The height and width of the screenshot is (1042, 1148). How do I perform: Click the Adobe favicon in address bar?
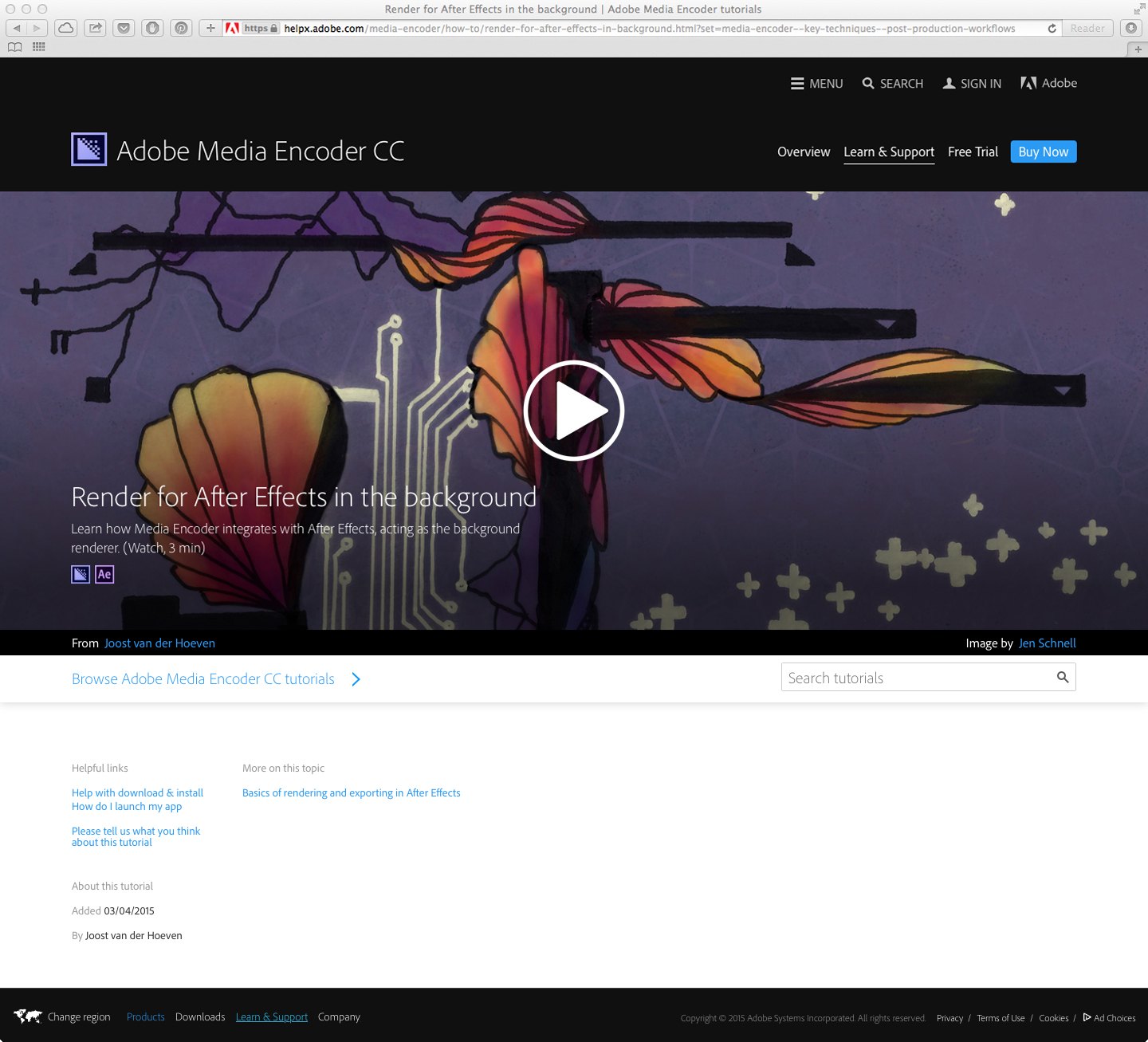232,28
